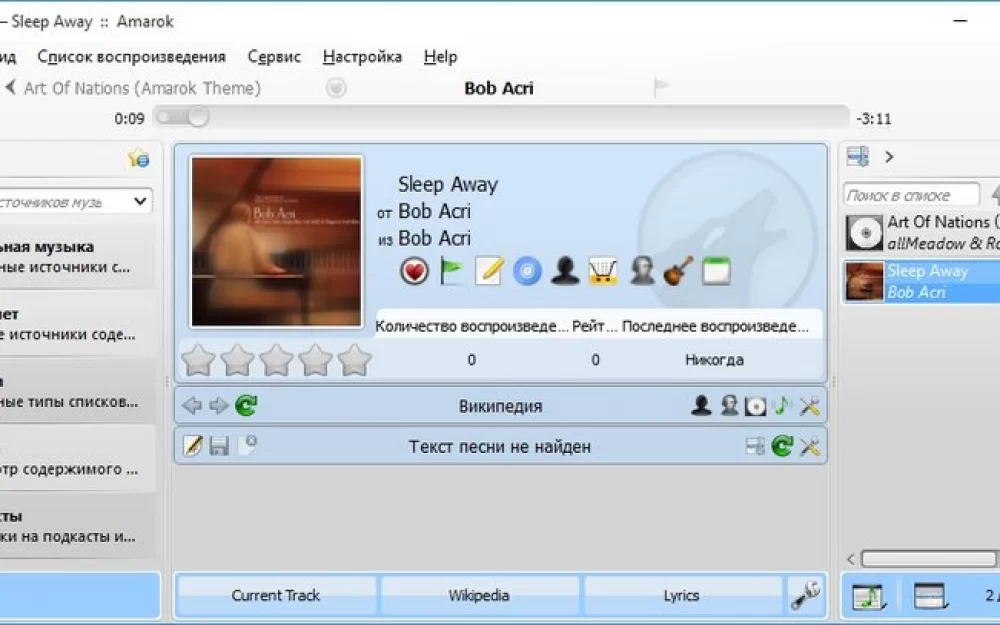Expand the playlist panel with the right chevron
This screenshot has width=1000, height=625.
point(891,157)
